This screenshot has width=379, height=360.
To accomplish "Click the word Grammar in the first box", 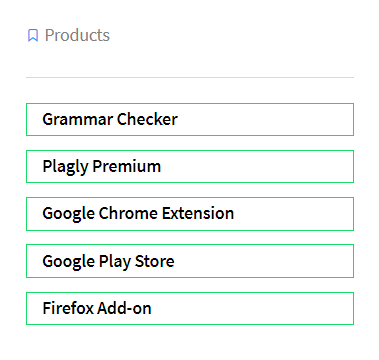I will [78, 119].
